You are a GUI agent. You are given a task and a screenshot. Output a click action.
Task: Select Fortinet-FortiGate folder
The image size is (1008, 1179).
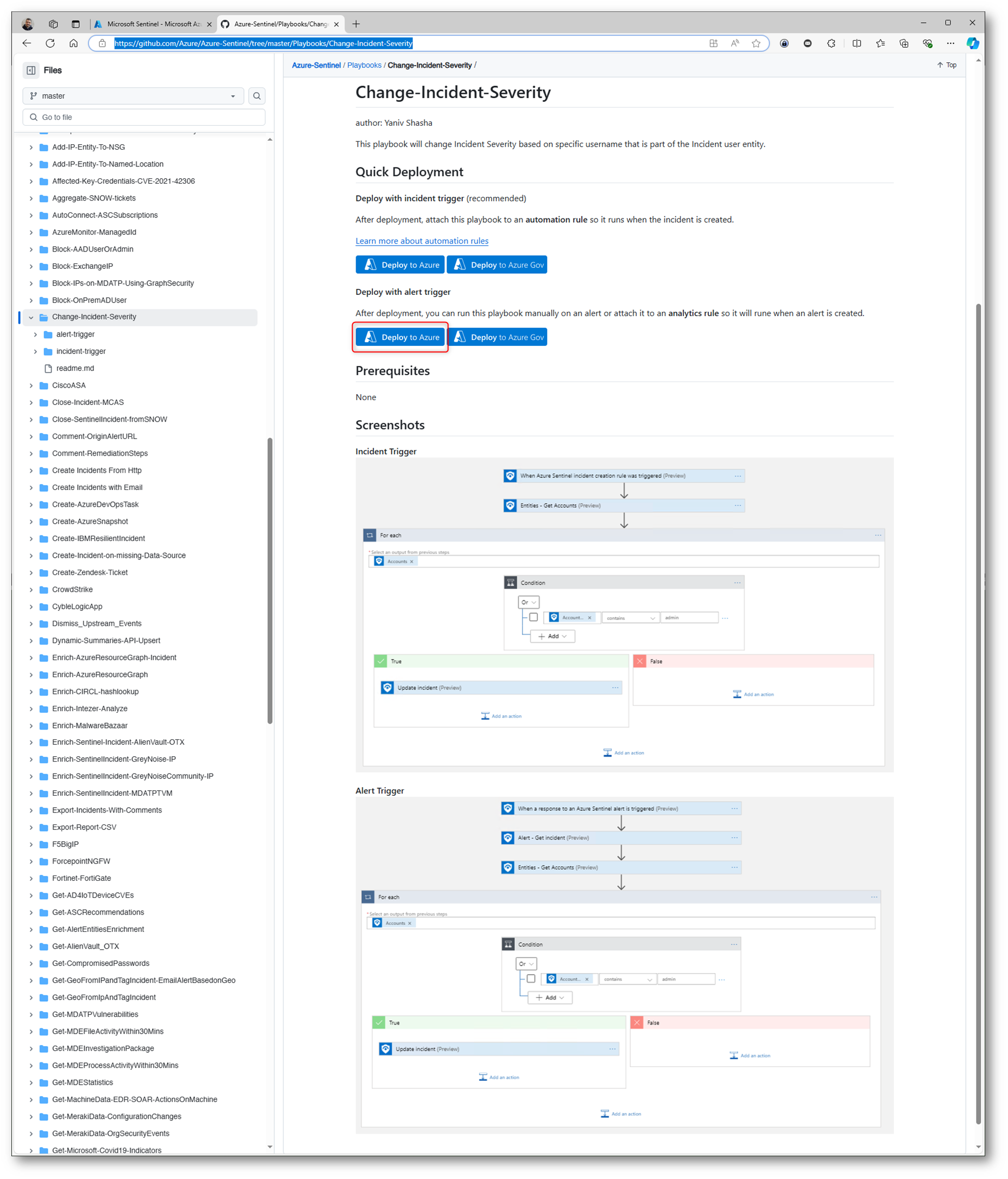click(x=81, y=879)
